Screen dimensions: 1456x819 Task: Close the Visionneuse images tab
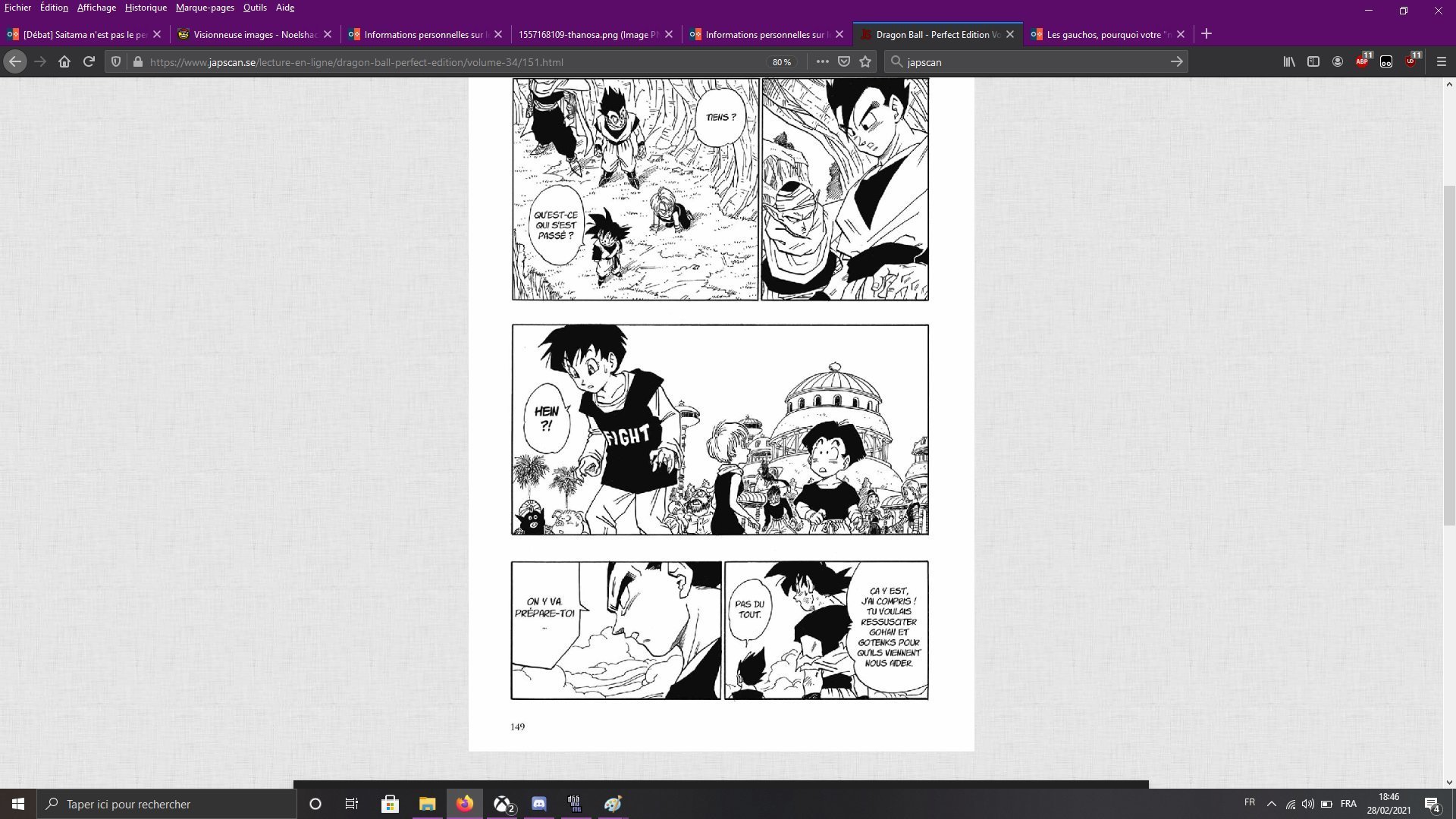tap(328, 34)
